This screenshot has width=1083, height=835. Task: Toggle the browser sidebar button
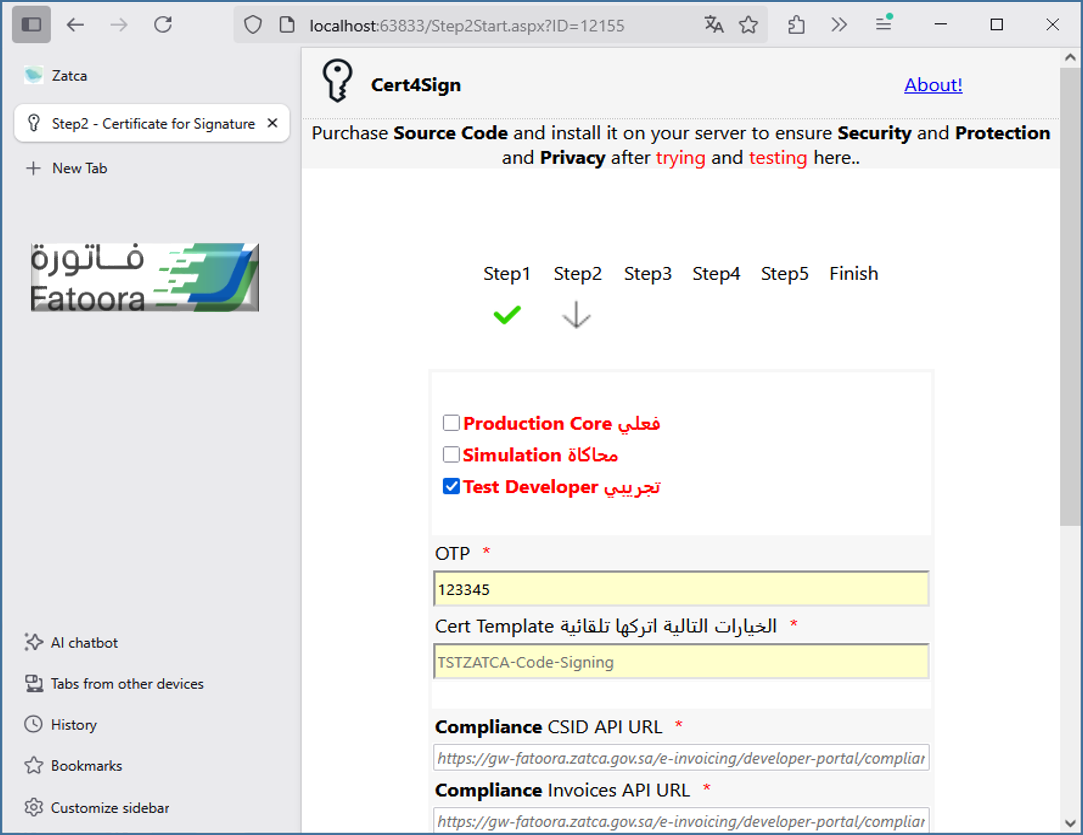pos(31,25)
